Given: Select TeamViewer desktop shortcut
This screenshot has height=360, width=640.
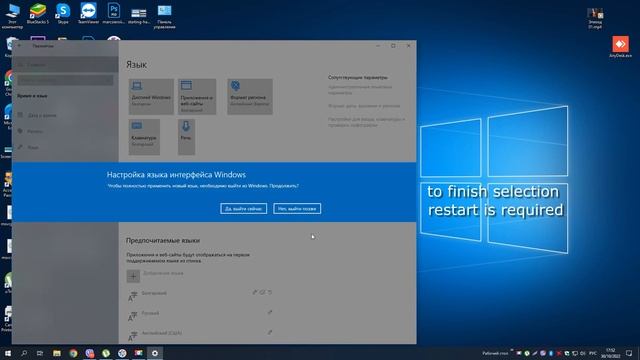Looking at the screenshot, I should 88,14.
